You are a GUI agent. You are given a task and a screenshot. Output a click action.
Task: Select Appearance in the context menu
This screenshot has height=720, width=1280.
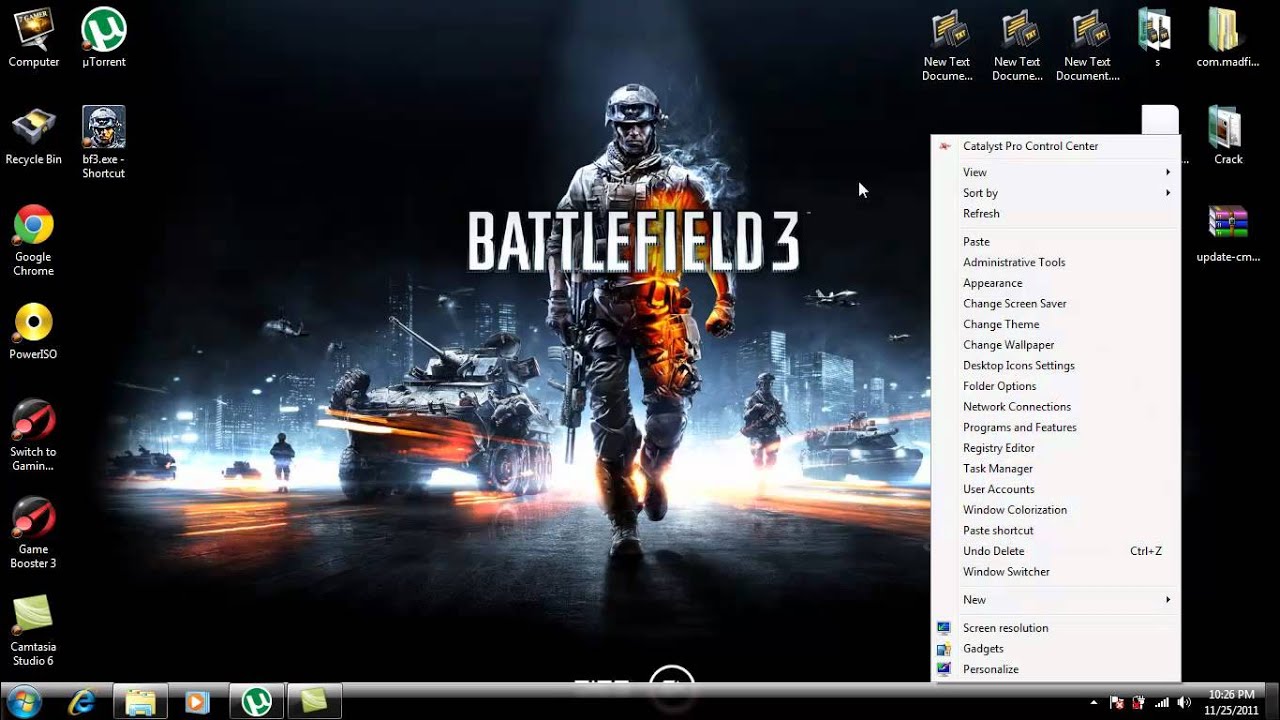tap(1055, 283)
